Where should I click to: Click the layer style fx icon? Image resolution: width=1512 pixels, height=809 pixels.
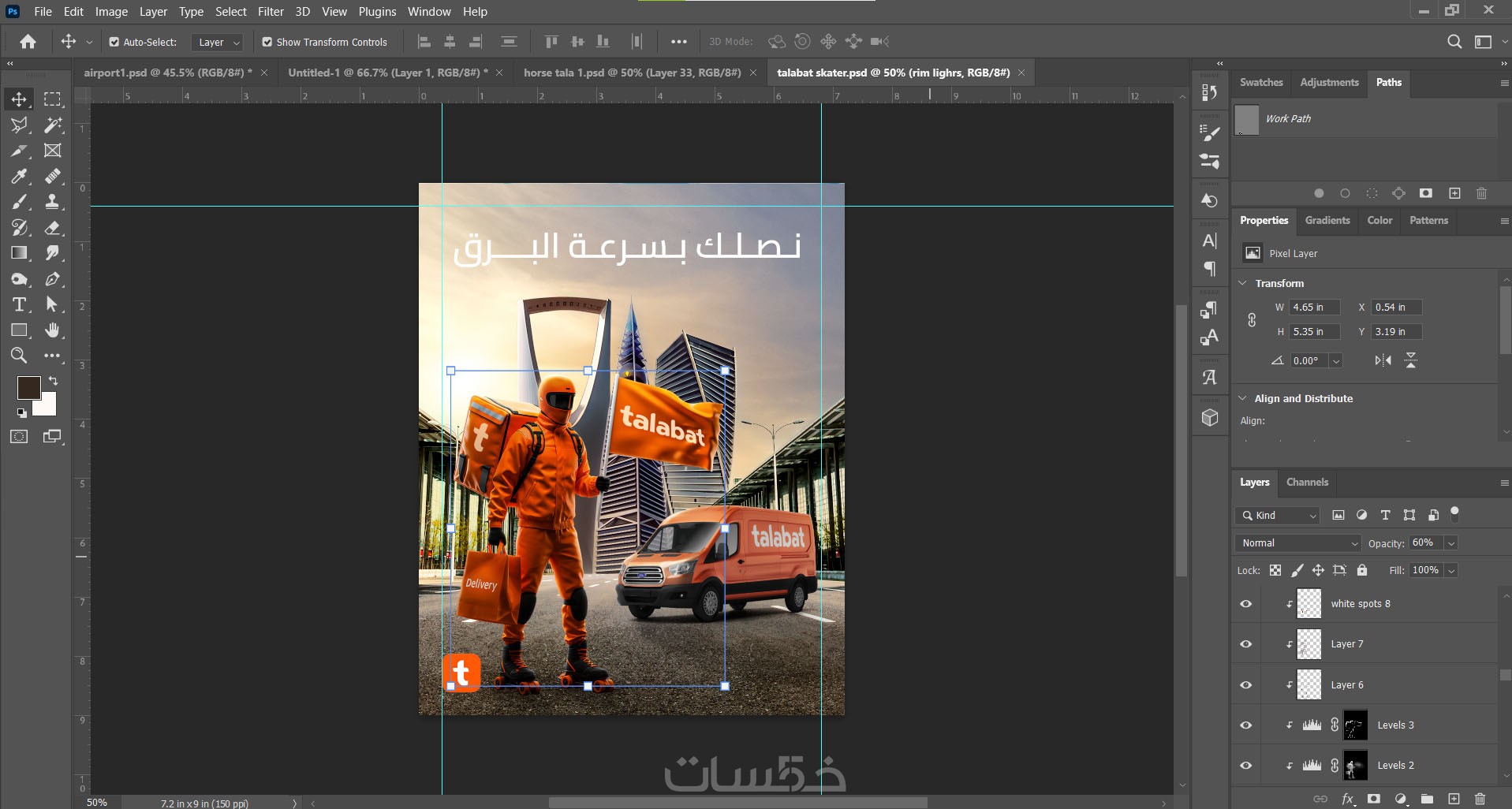[x=1348, y=799]
